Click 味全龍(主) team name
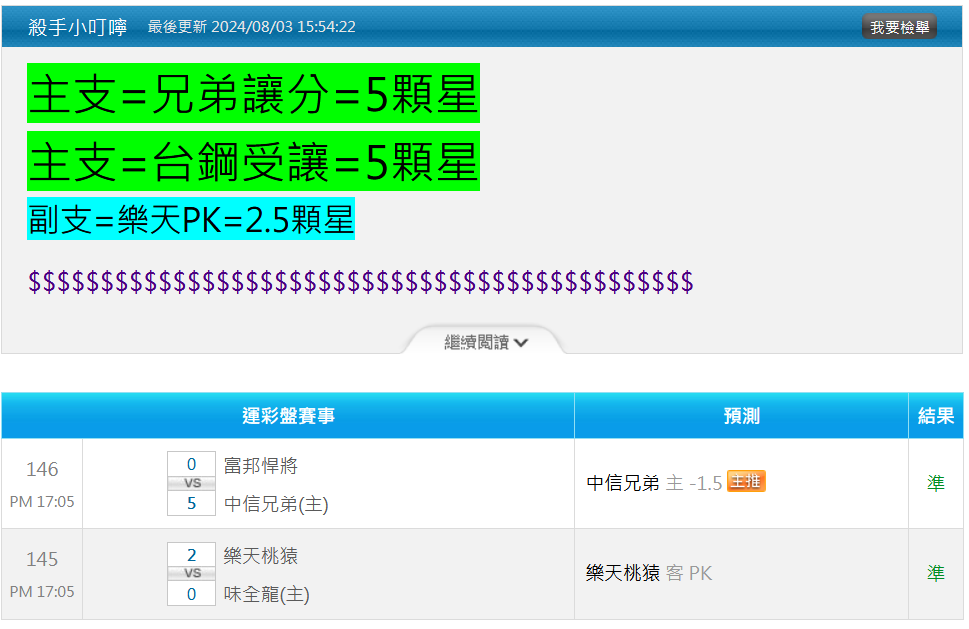The width and height of the screenshot is (969, 629). pos(267,594)
